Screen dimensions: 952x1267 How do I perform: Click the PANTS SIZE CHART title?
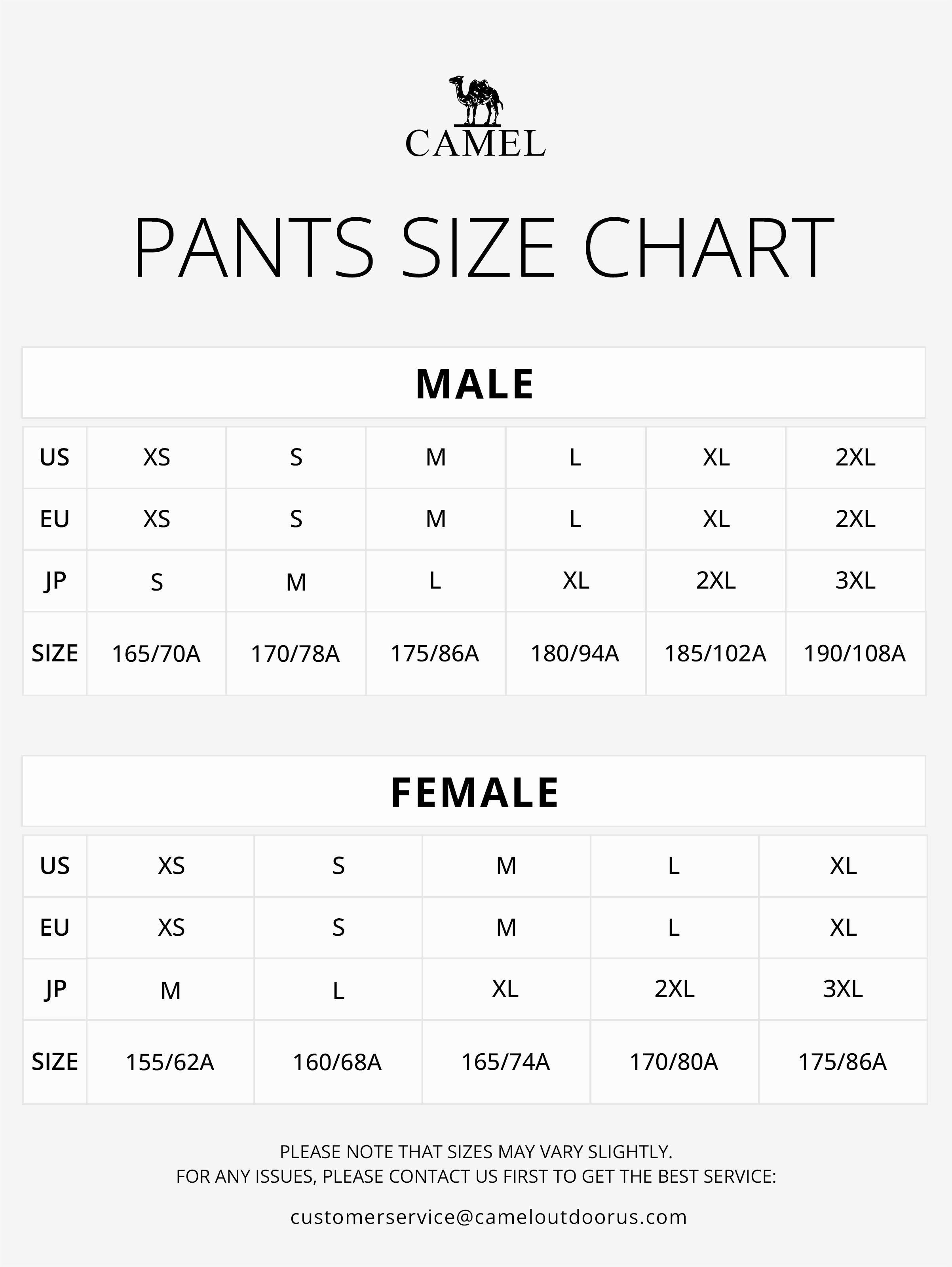[483, 248]
